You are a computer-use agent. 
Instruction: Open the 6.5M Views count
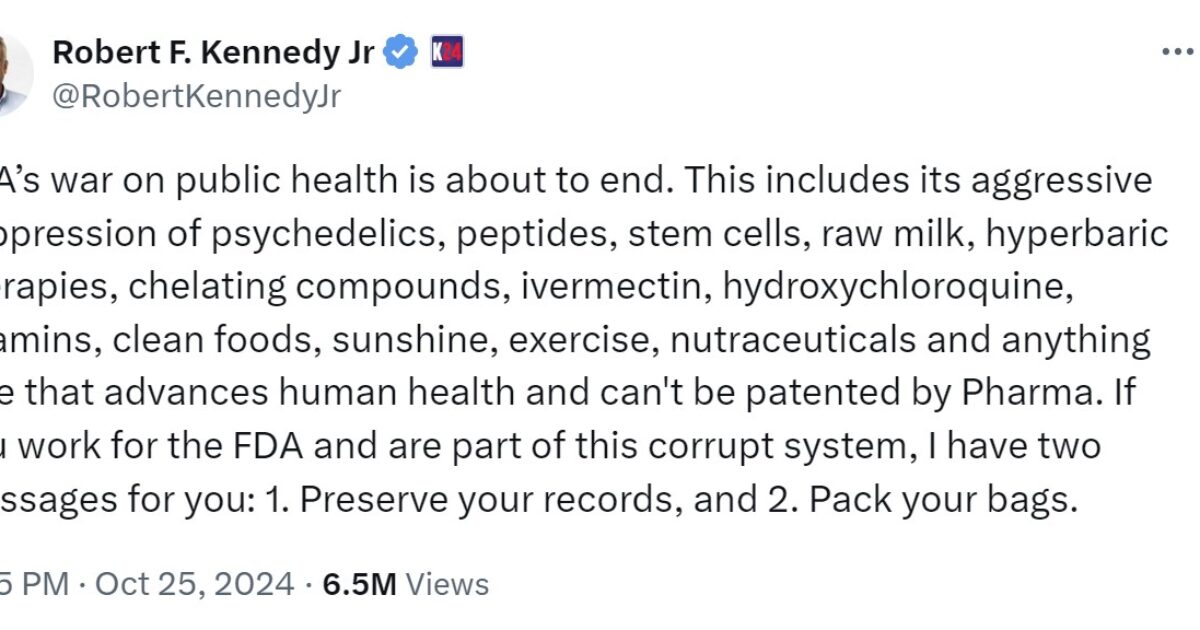(x=406, y=583)
